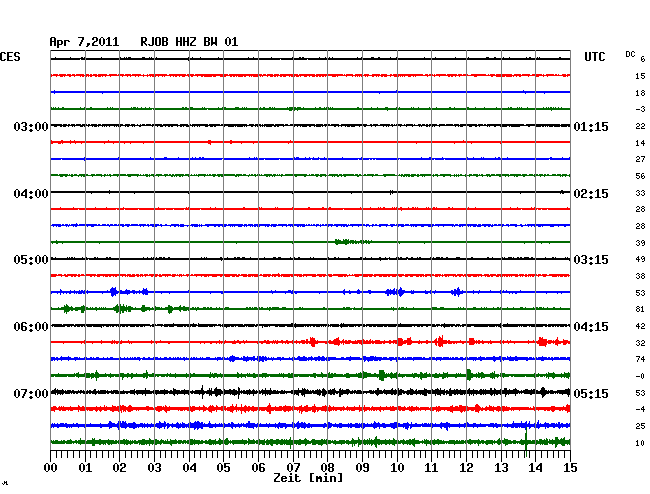This screenshot has height=494, width=650.
Task: Click minute tick label '00' on time axis
Action: (x=51, y=468)
